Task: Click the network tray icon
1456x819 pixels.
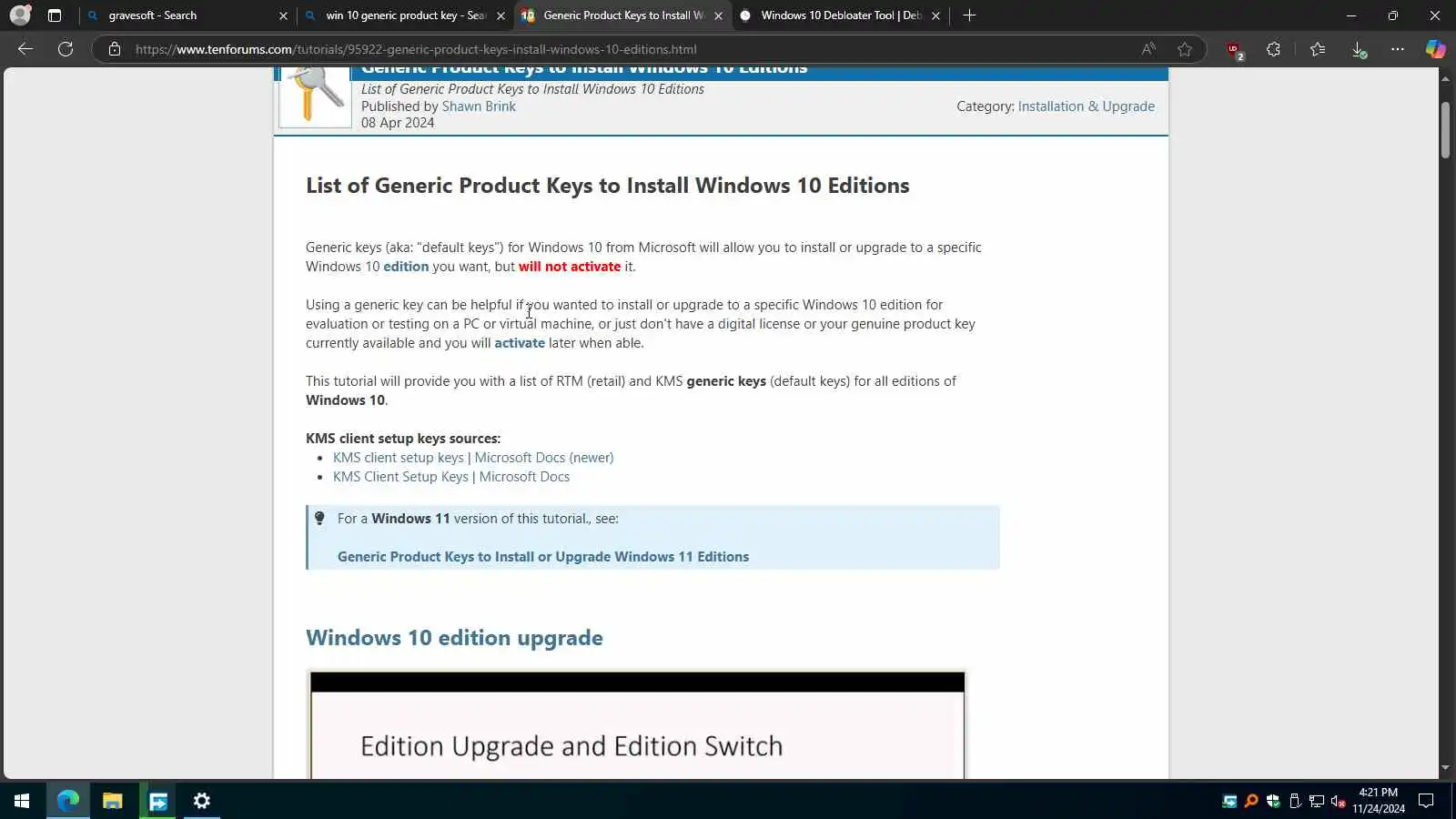Action: pyautogui.click(x=1317, y=802)
